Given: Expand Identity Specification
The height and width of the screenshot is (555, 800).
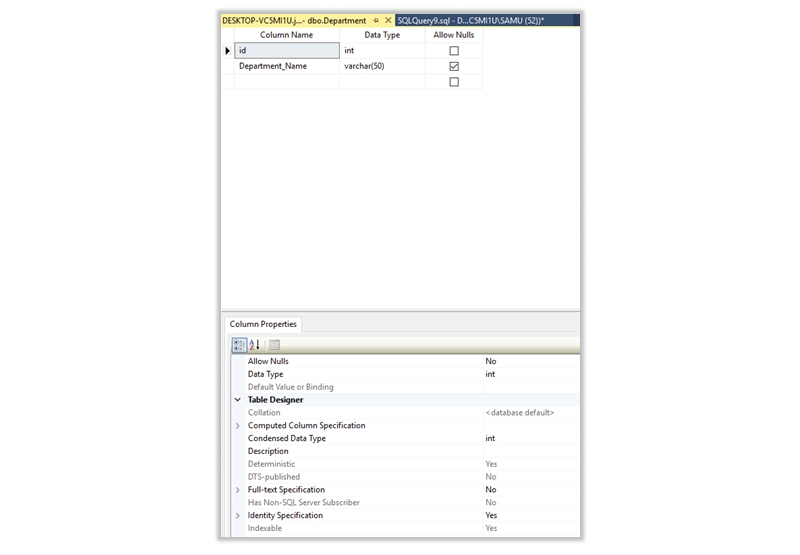Looking at the screenshot, I should point(237,516).
